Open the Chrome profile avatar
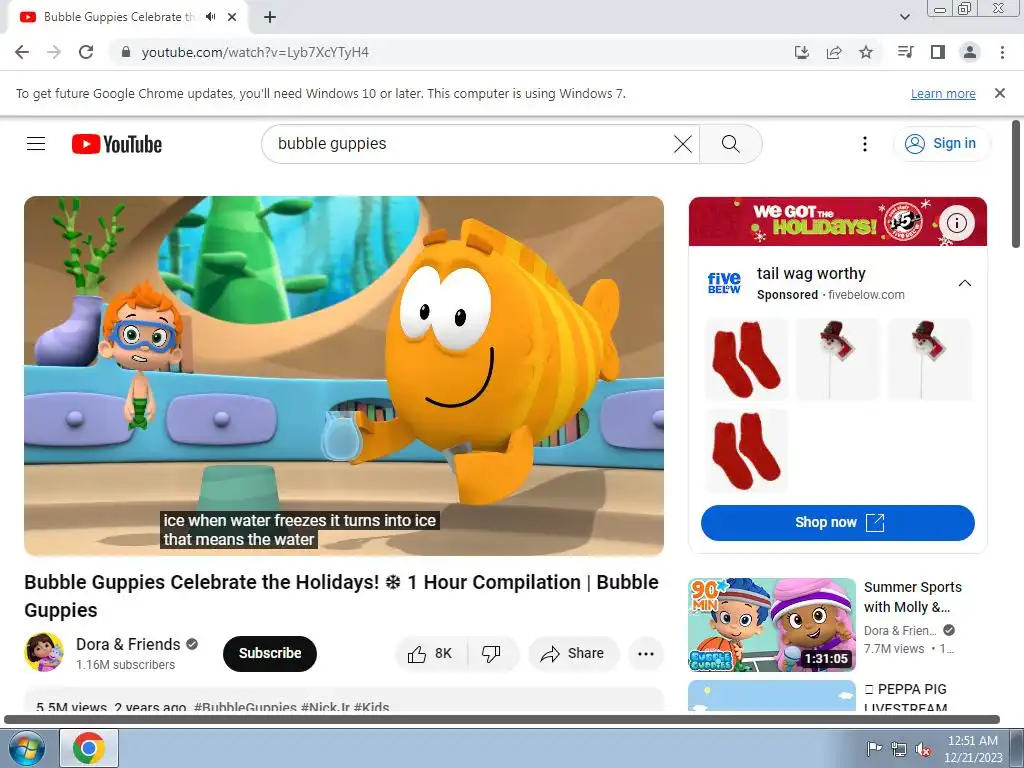This screenshot has width=1024, height=768. pyautogui.click(x=970, y=52)
